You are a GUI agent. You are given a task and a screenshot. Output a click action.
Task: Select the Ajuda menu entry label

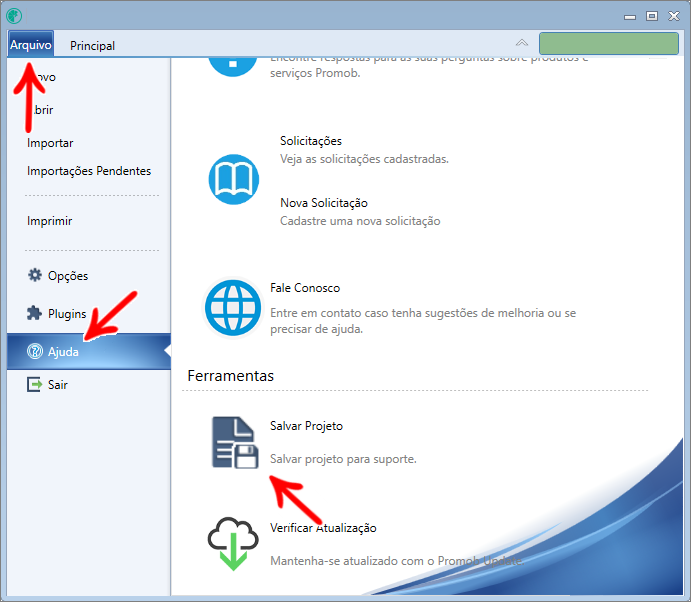coord(63,352)
